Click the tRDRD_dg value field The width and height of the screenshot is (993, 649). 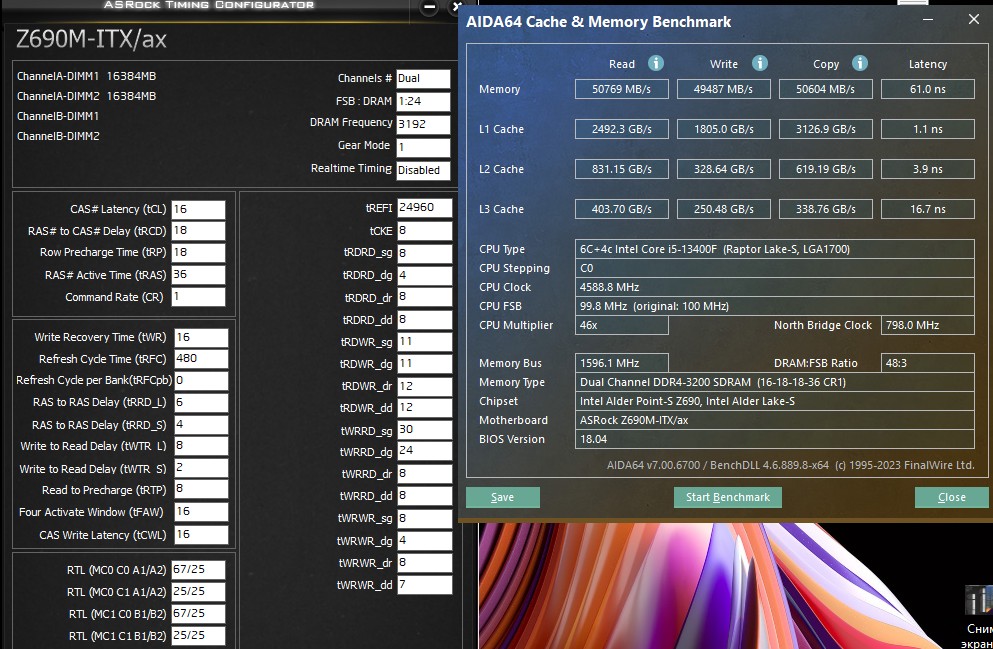pyautogui.click(x=424, y=275)
